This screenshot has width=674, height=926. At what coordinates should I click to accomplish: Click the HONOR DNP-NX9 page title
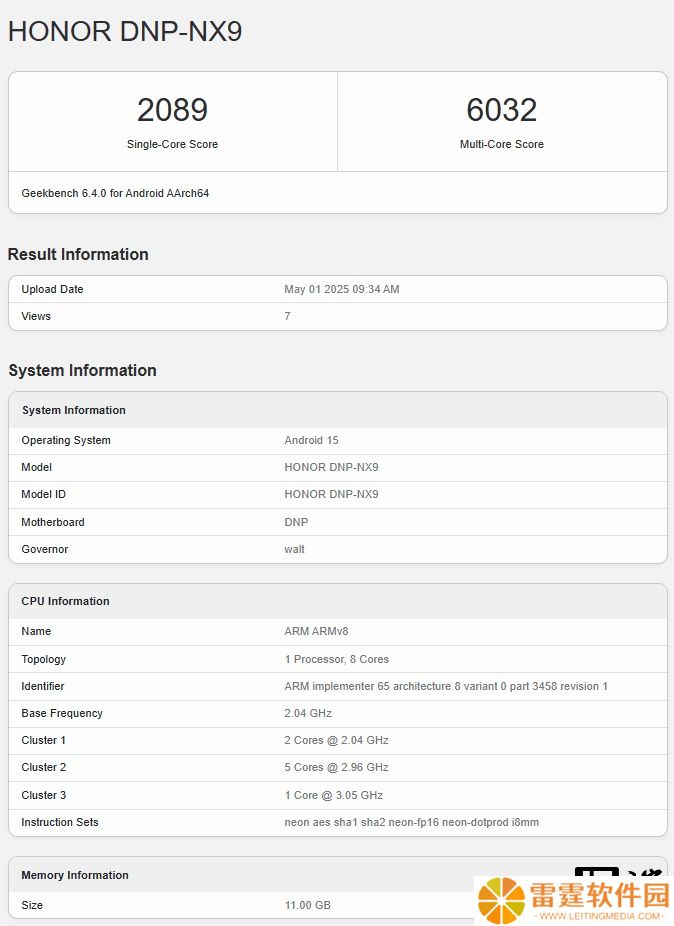point(125,31)
